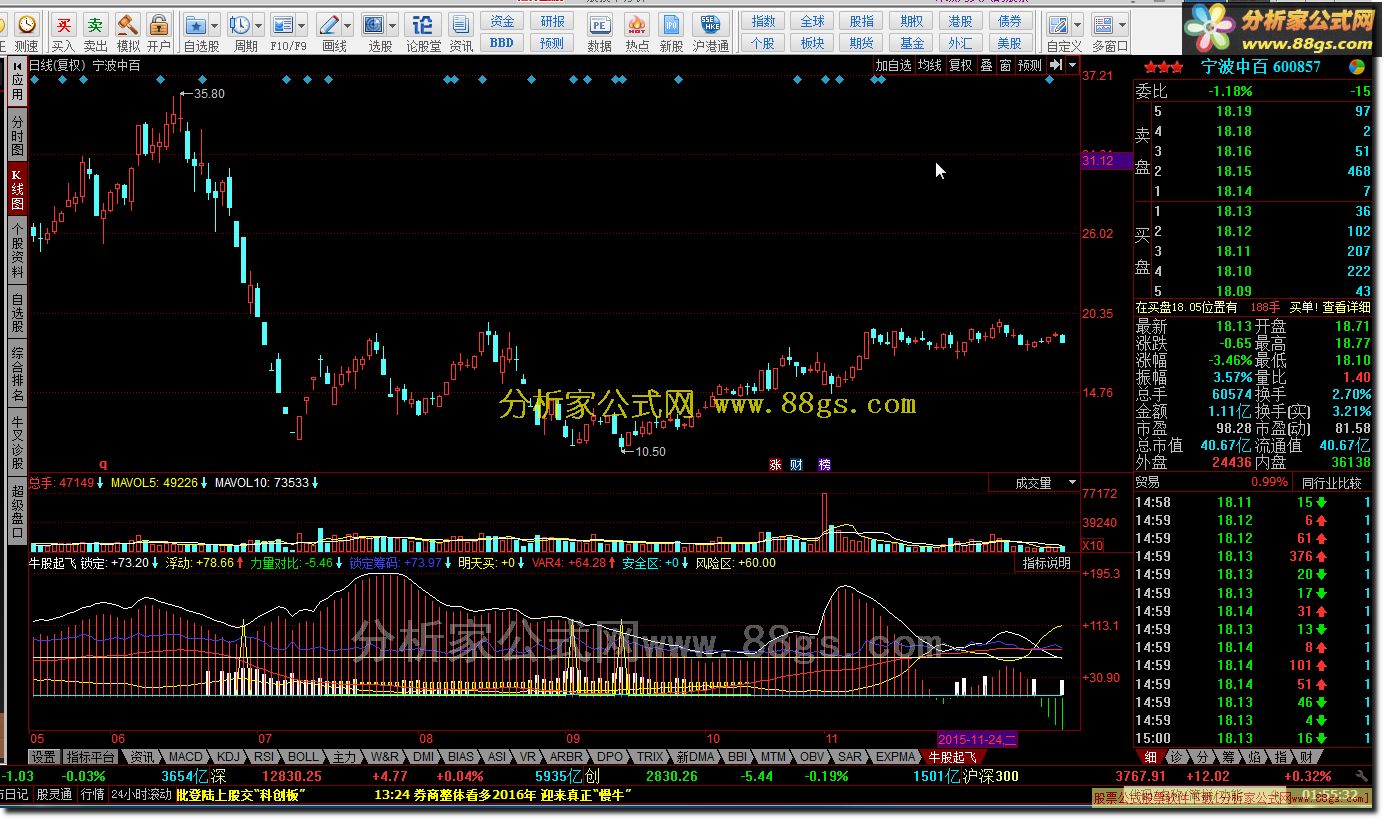Click the 24小时滚动 status bar item

(x=141, y=795)
